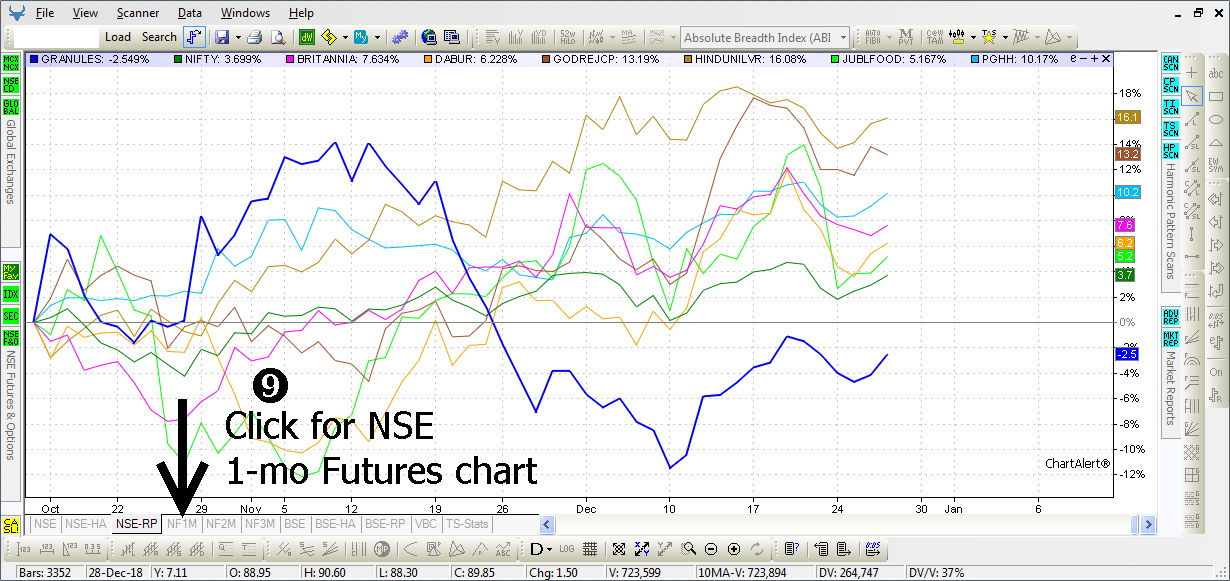This screenshot has width=1230, height=581.
Task: Click the blue My toolbar icon
Action: pyautogui.click(x=362, y=37)
